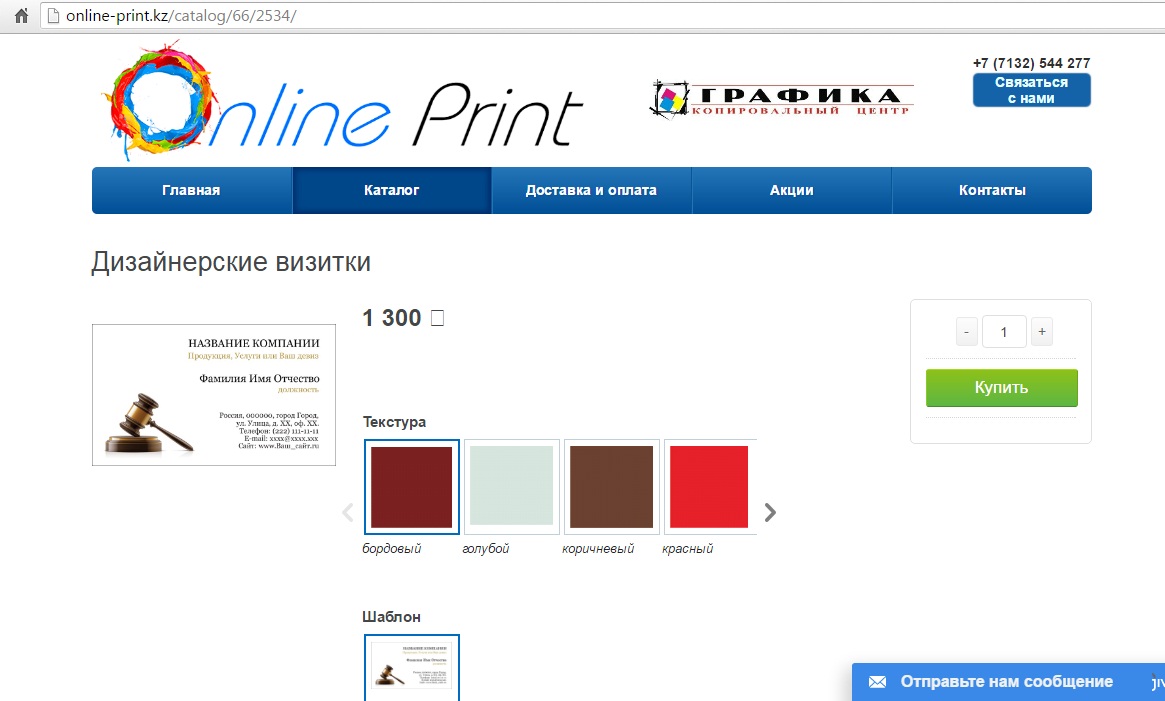Select the красный texture swatch

coord(710,487)
